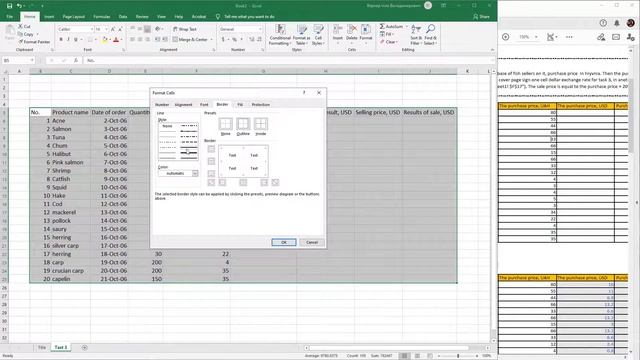Select the Task 1 sheet tab
Viewport: 640px width, 360px height.
point(60,347)
